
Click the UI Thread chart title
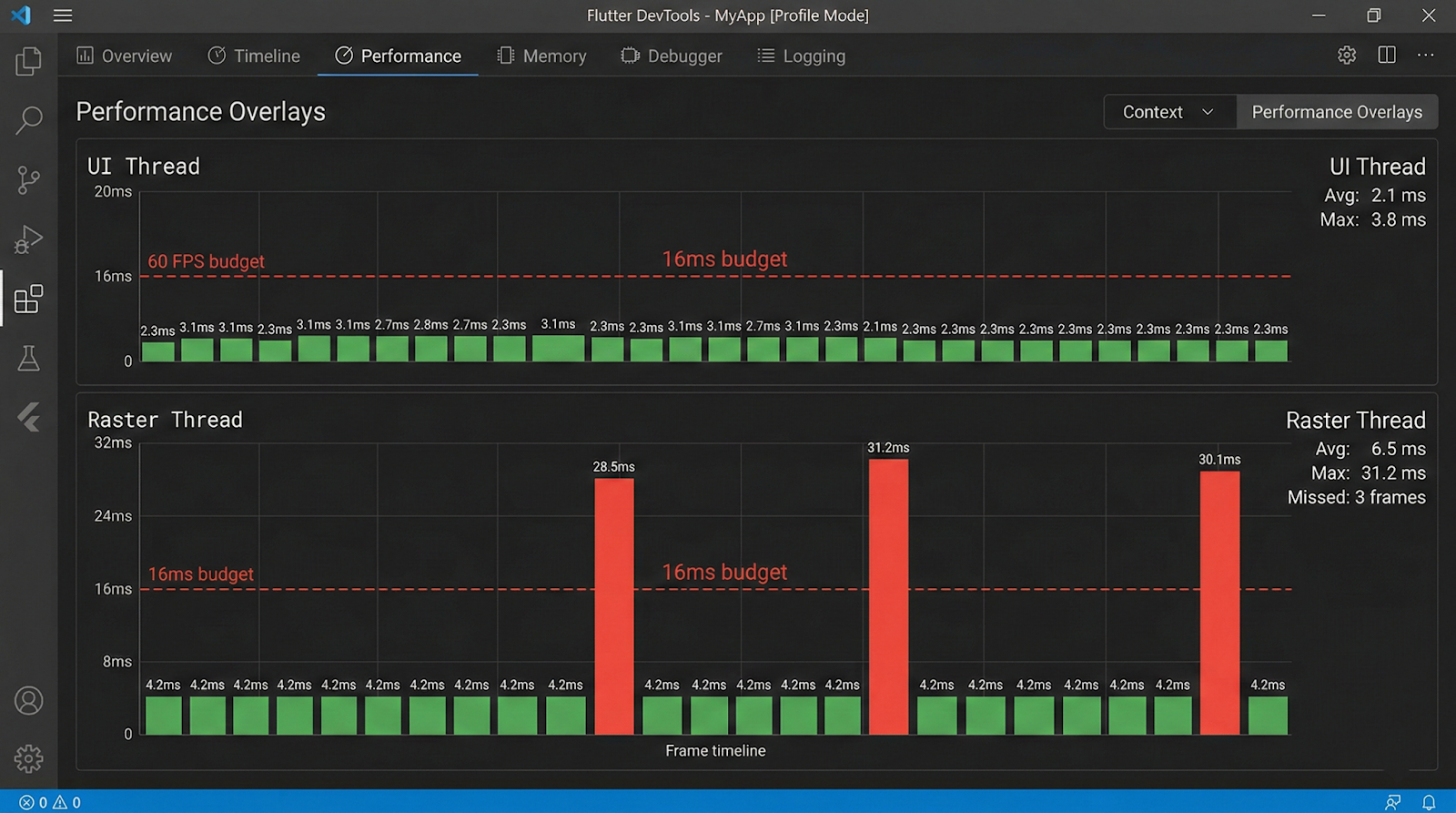[143, 167]
